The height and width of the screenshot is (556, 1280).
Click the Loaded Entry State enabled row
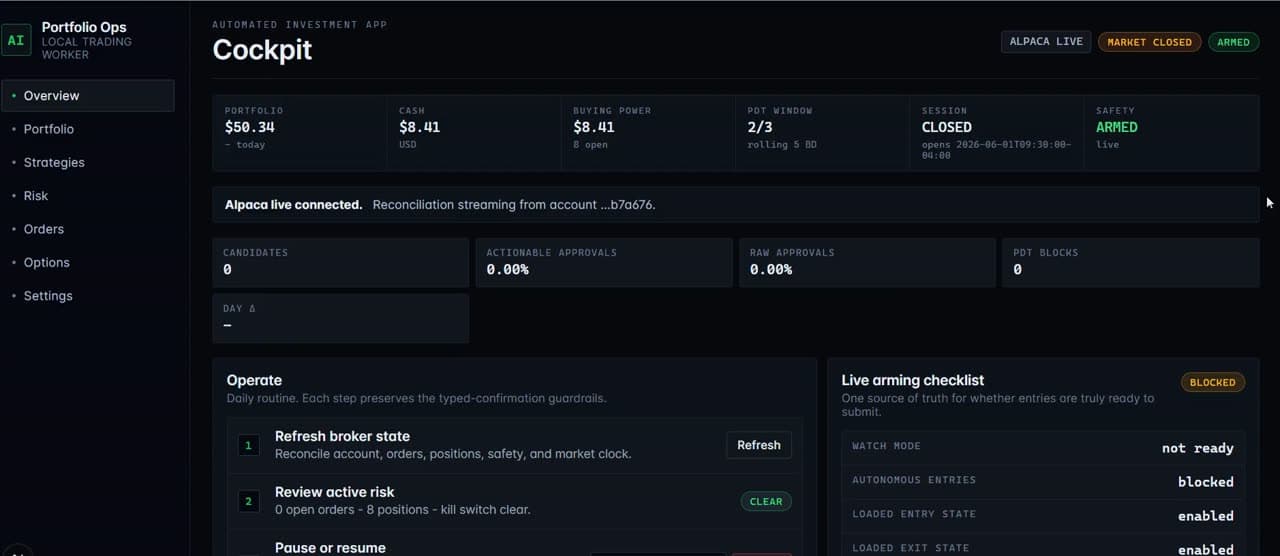click(1043, 515)
